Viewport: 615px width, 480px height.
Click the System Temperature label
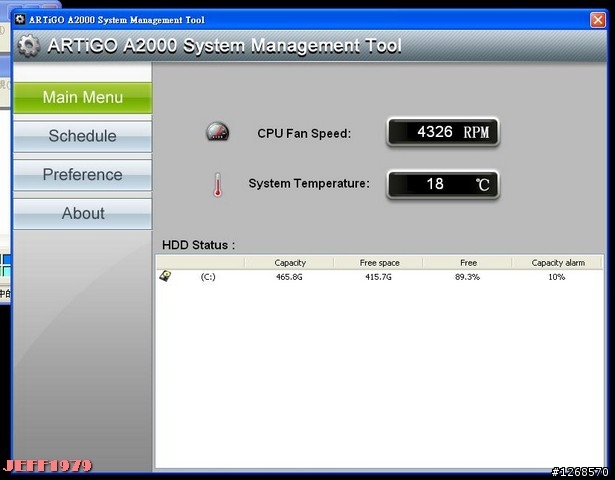[309, 183]
